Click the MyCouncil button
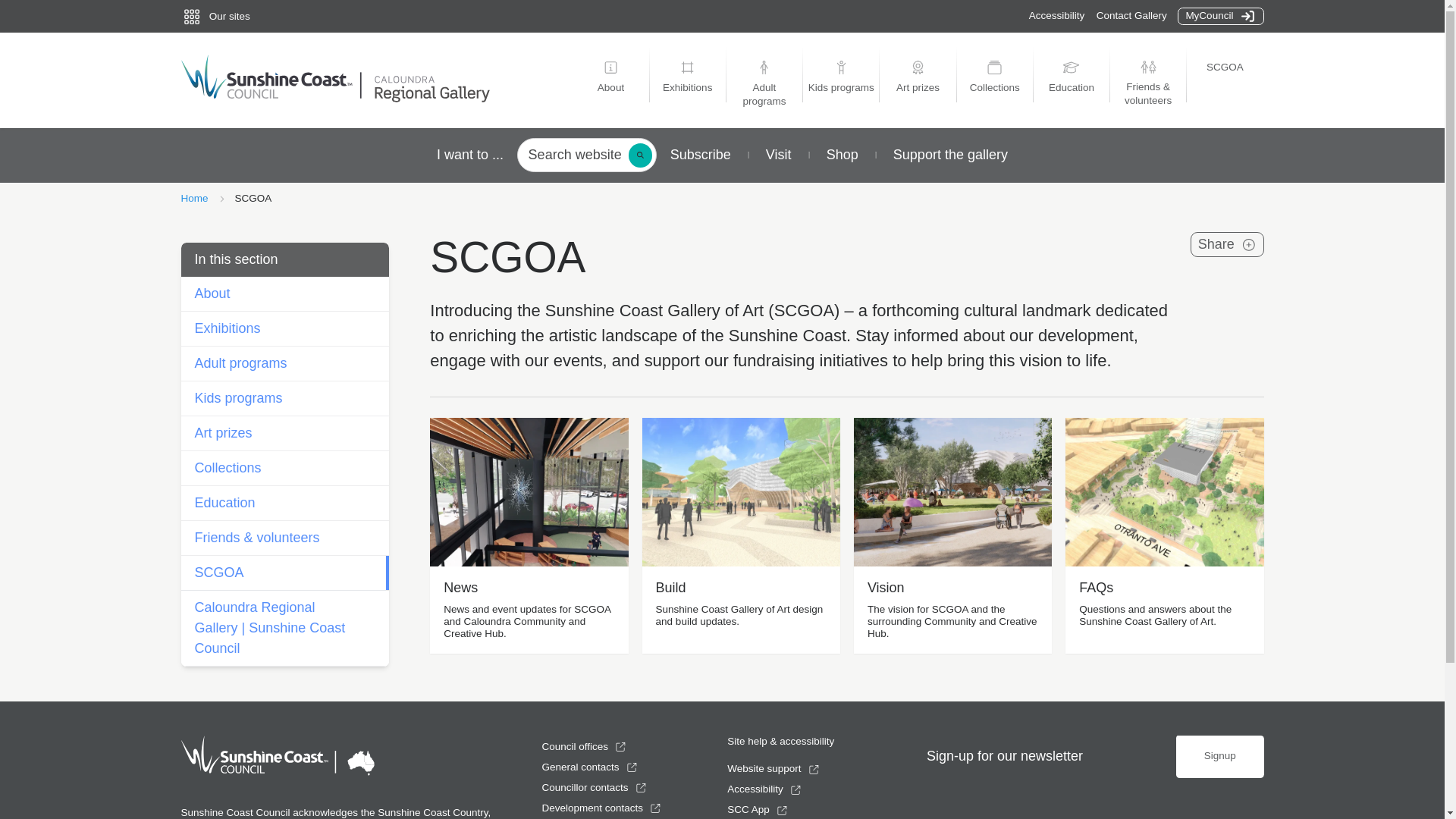This screenshot has height=819, width=1456. point(1220,16)
